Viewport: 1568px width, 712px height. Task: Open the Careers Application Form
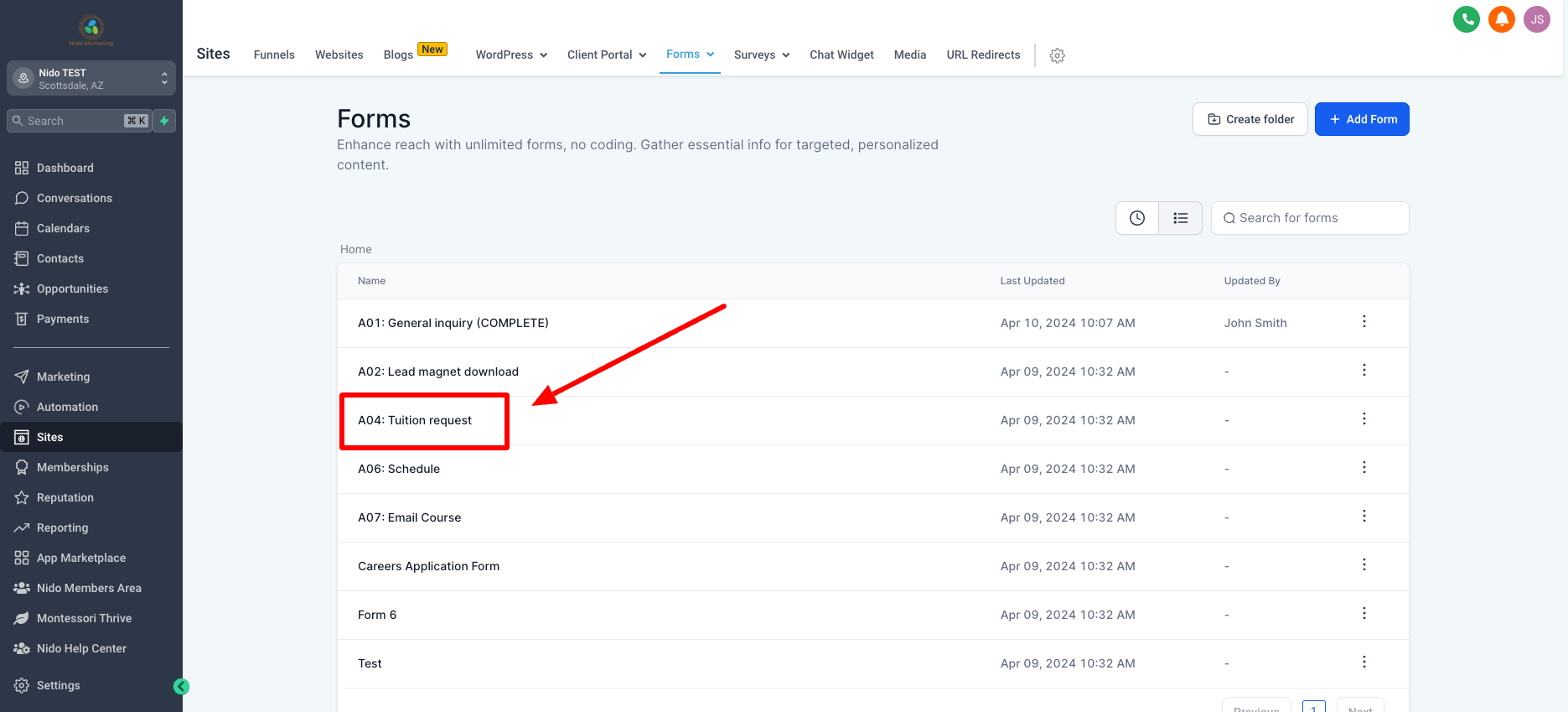[429, 566]
